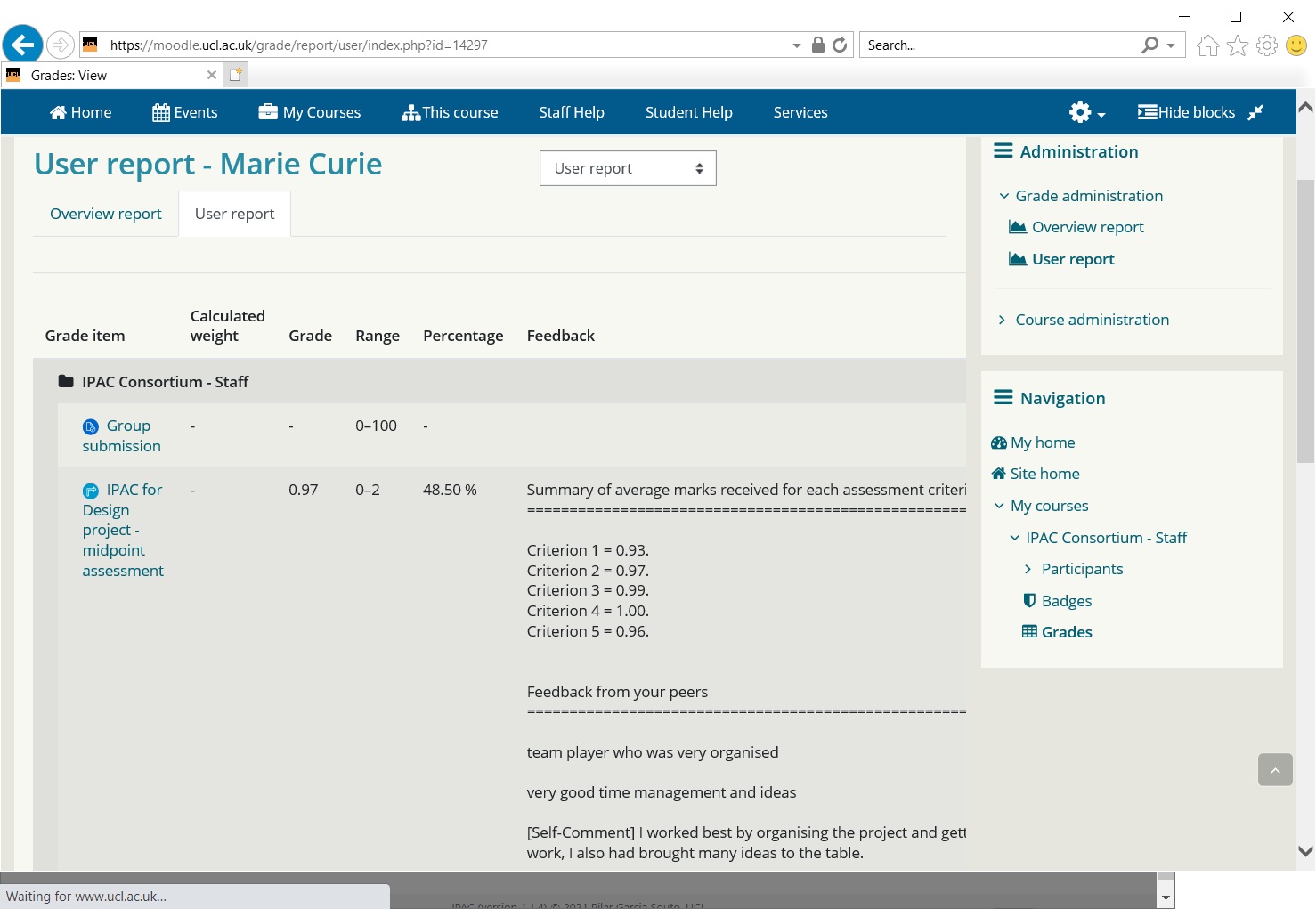1316x909 pixels.
Task: Click the refresh page icon
Action: [840, 45]
